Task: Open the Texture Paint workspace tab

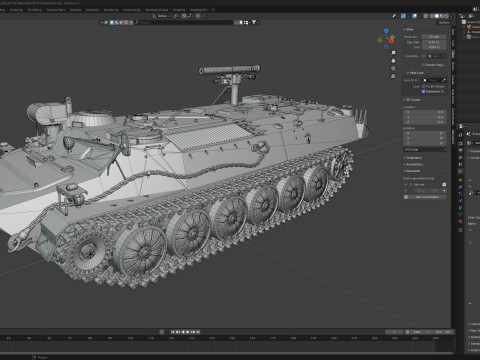Action: (56, 10)
